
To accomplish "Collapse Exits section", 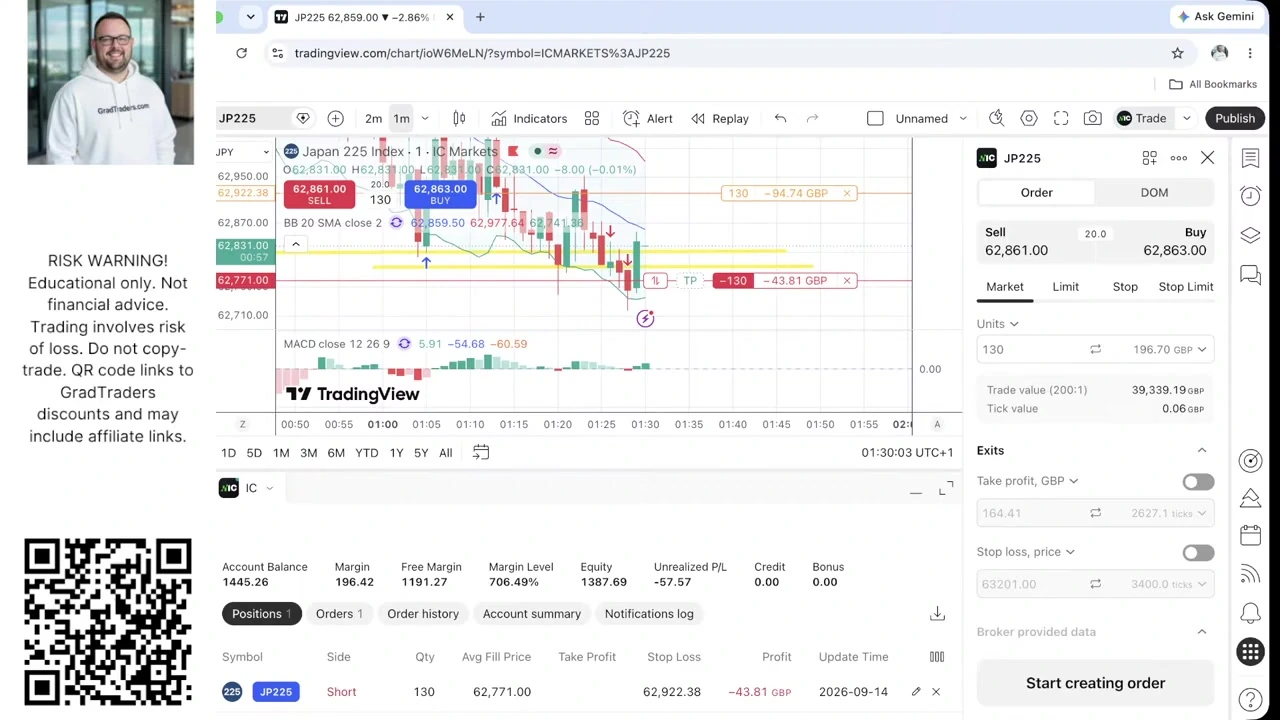I will tap(1202, 451).
